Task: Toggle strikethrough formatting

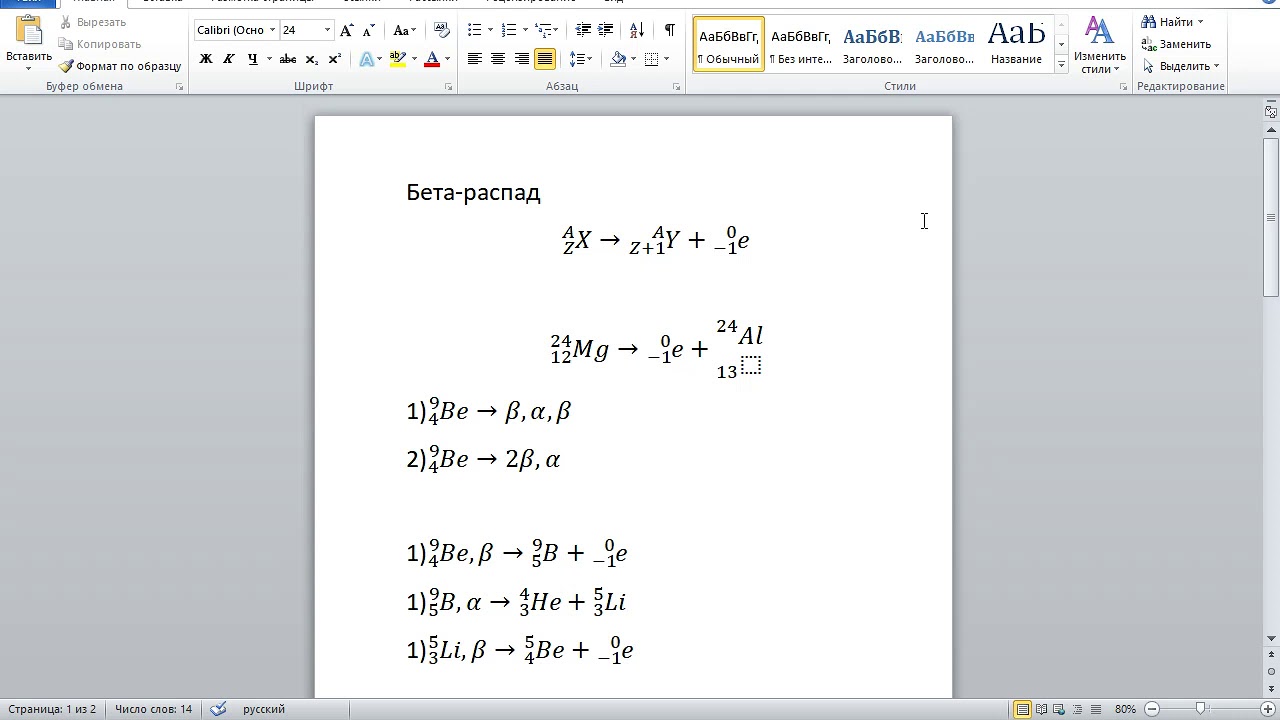Action: [x=288, y=59]
